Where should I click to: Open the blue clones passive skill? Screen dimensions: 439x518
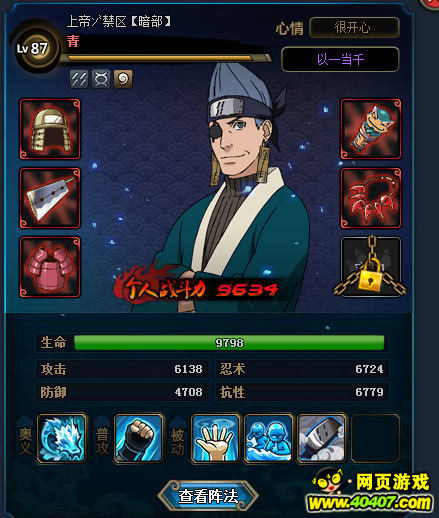point(268,438)
